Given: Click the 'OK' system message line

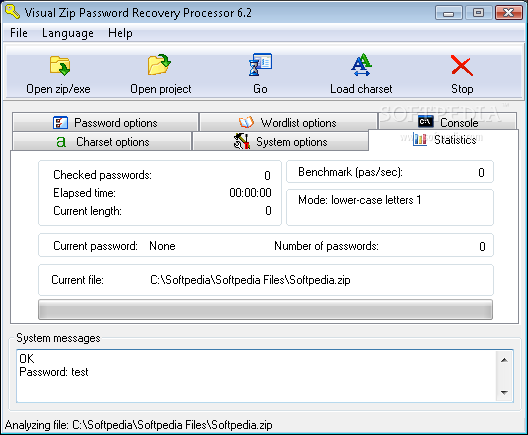Looking at the screenshot, I should point(27,359).
